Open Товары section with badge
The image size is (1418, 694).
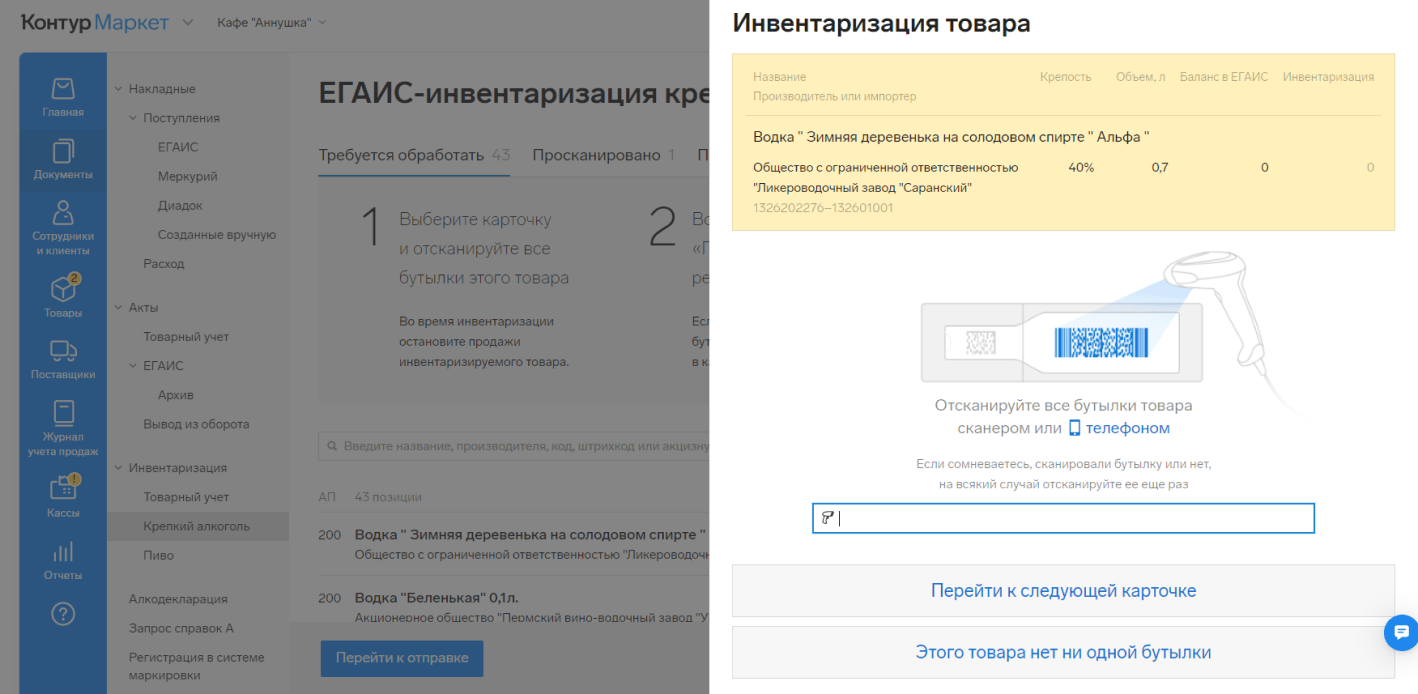click(63, 296)
